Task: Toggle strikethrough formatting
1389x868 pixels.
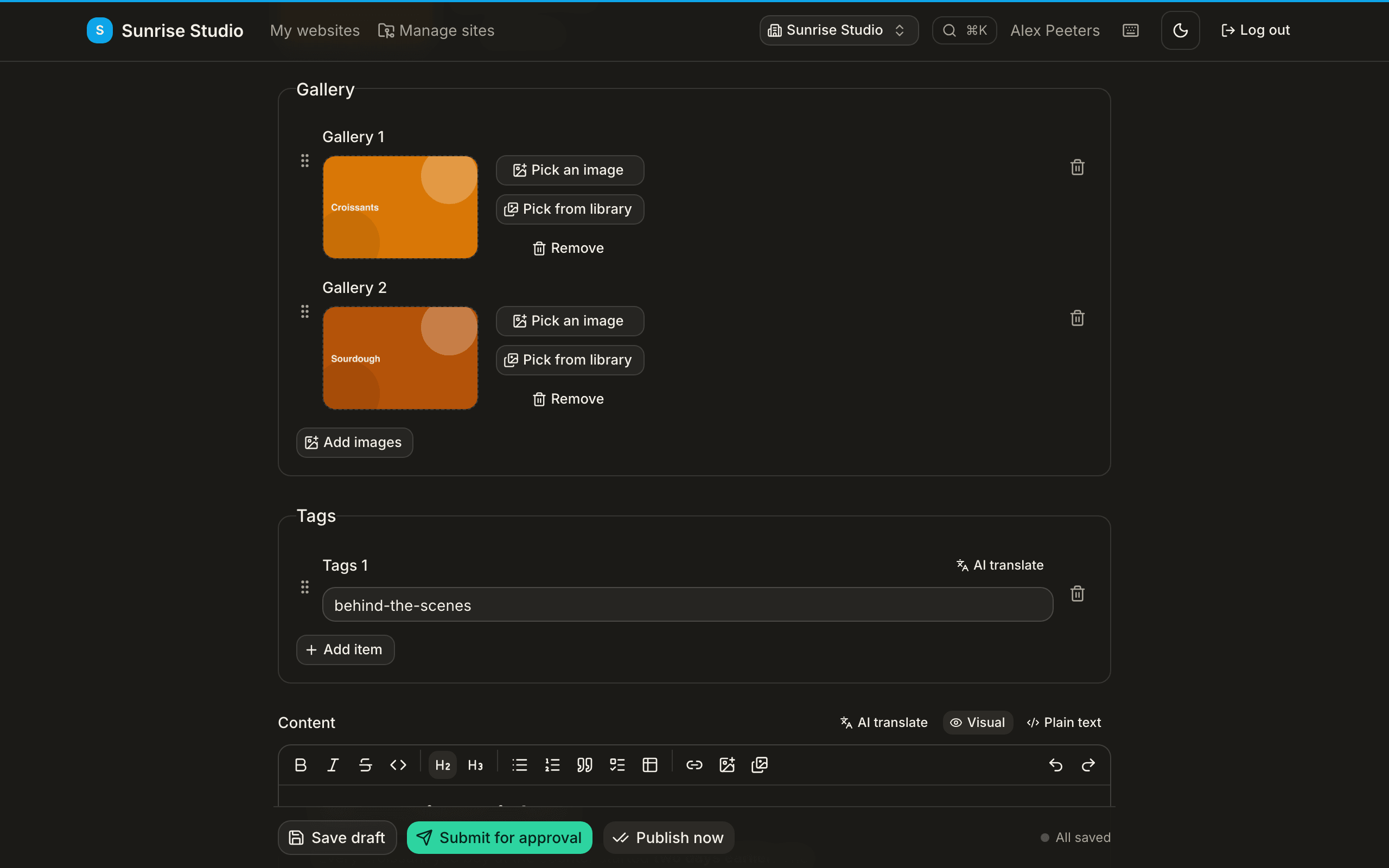Action: (366, 765)
